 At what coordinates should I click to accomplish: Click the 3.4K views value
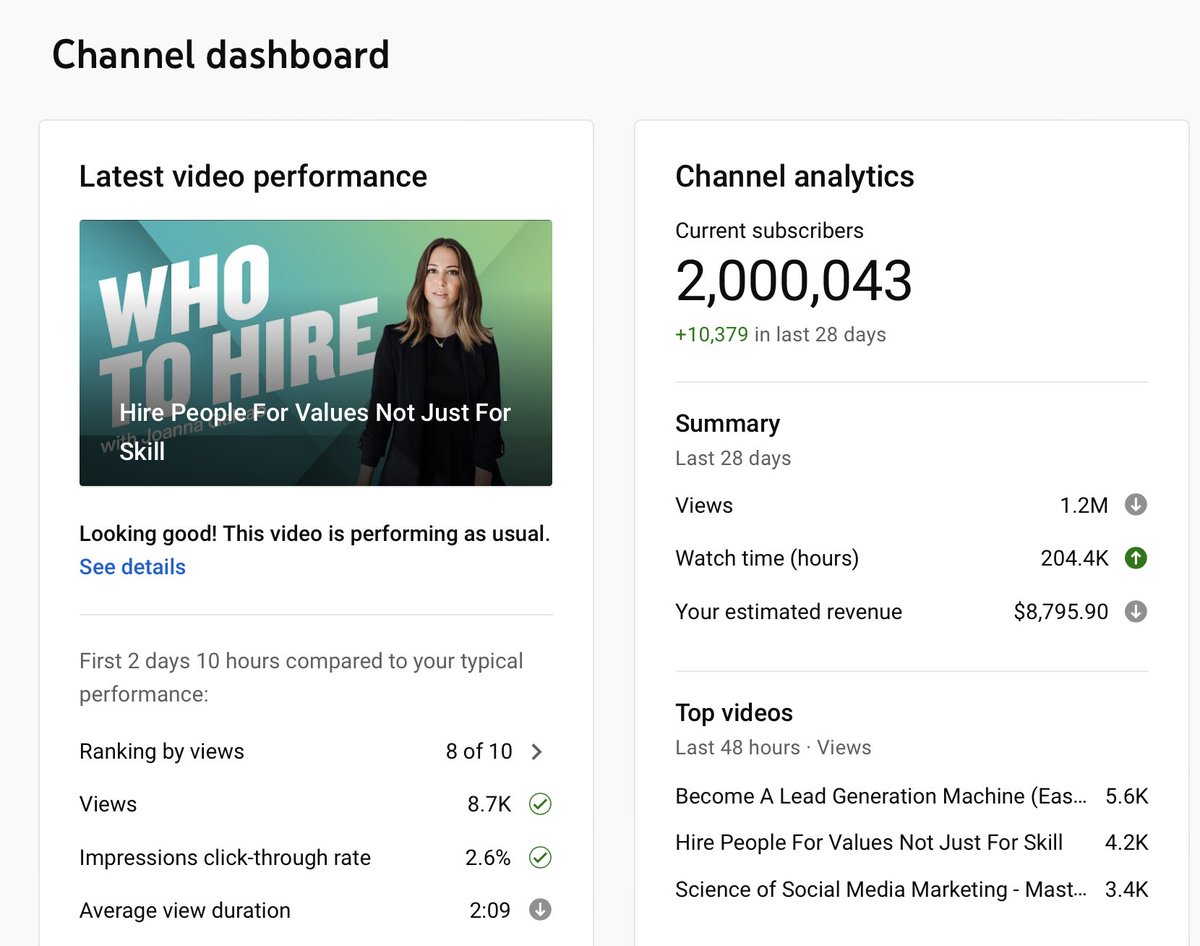[x=1127, y=890]
